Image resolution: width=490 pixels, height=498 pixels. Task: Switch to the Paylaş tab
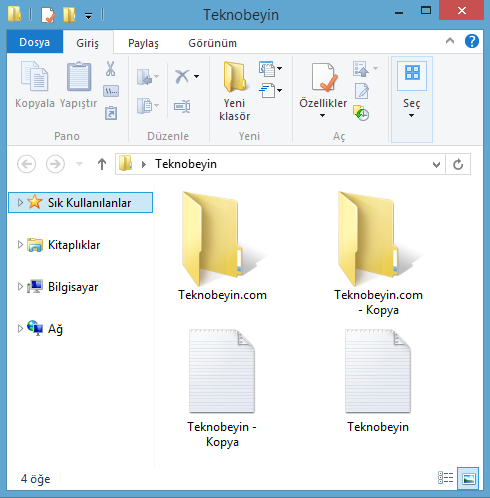(x=143, y=43)
